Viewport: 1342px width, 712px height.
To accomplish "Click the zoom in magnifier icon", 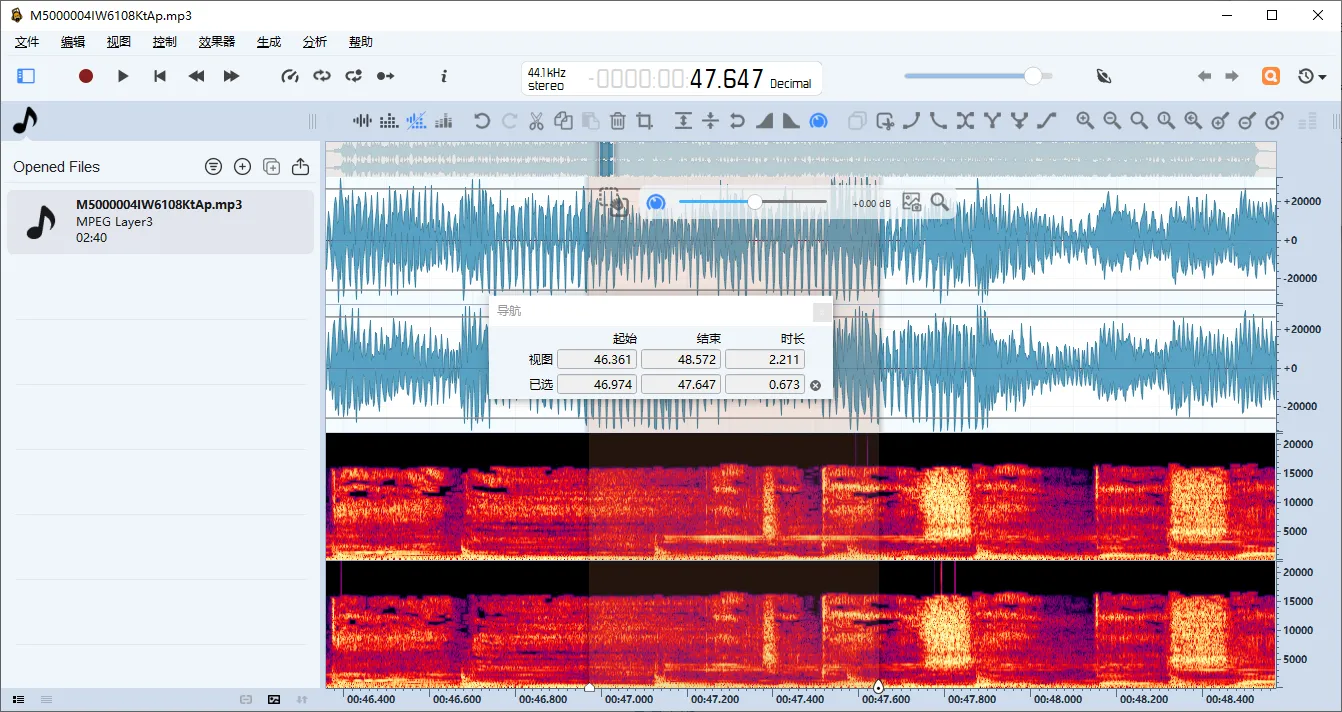I will coord(1085,121).
